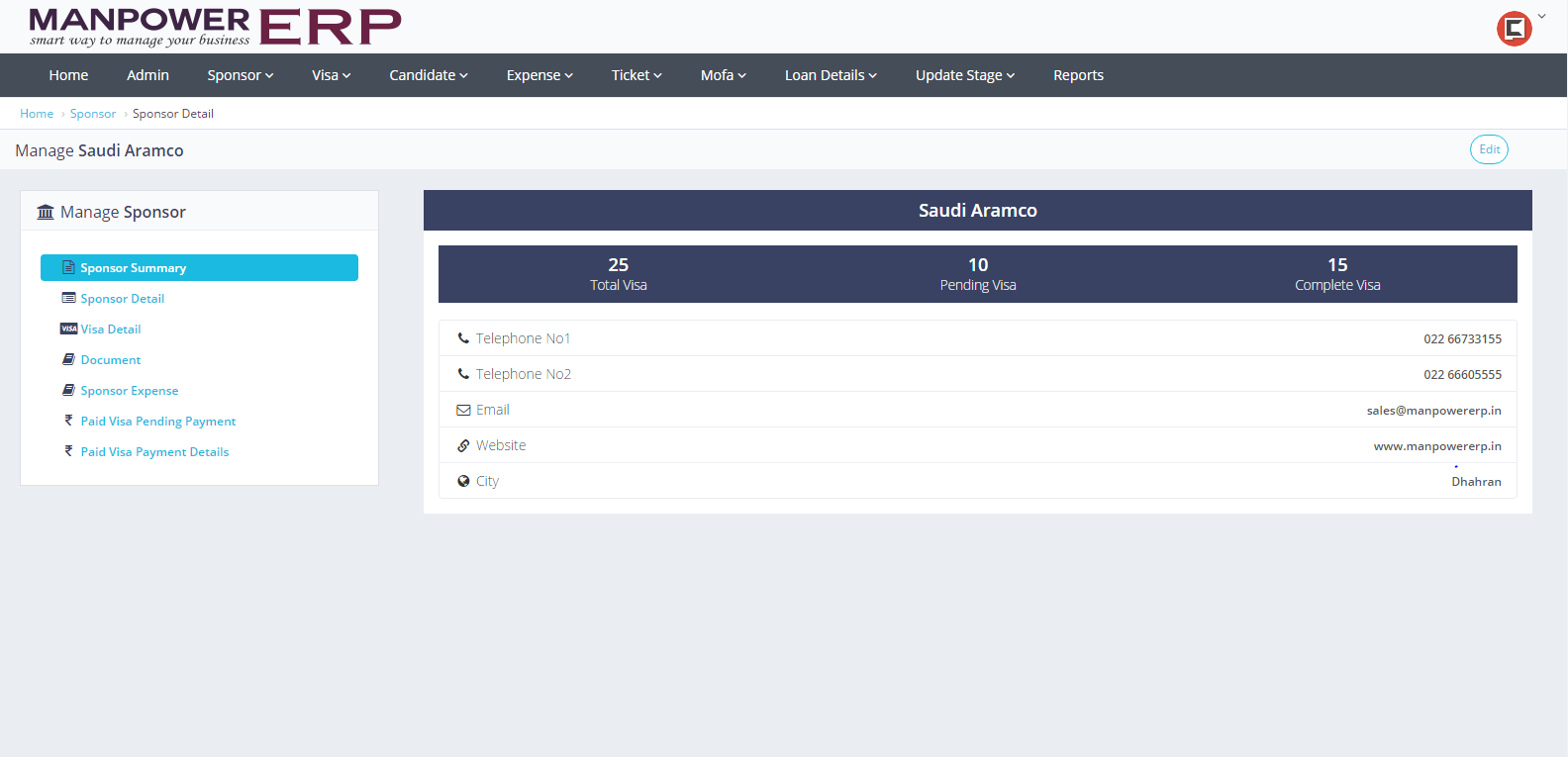This screenshot has height=757, width=1568.
Task: Expand the Mofa dropdown menu
Action: coord(724,75)
